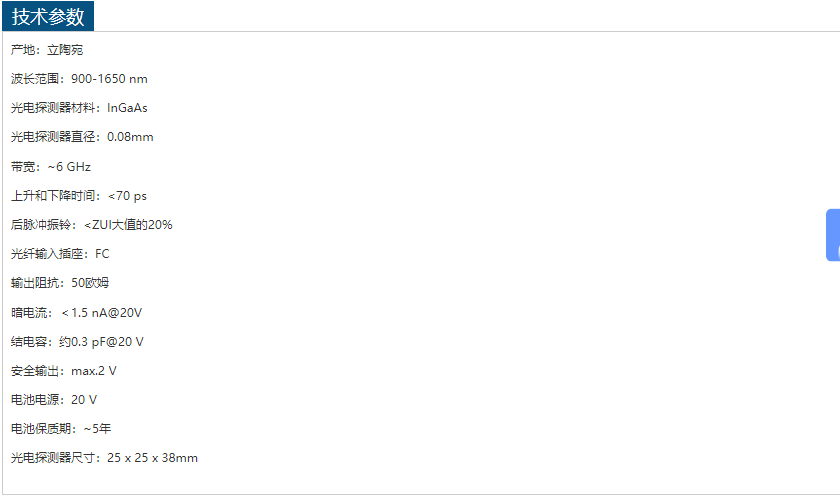Screen dimensions: 840x496
Task: Click the line 波长范围：900-1650 nm
Action: [79, 79]
